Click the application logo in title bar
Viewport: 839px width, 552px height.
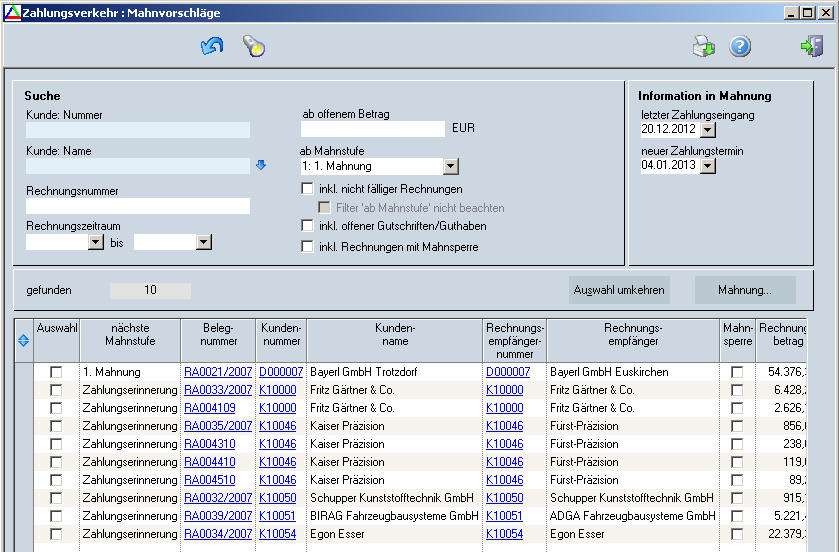pos(11,13)
